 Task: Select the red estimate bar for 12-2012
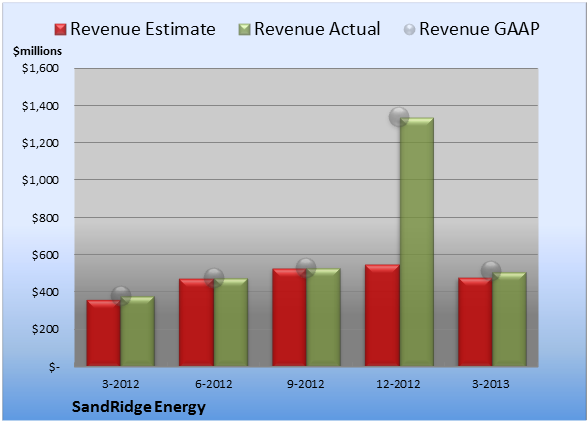(382, 315)
